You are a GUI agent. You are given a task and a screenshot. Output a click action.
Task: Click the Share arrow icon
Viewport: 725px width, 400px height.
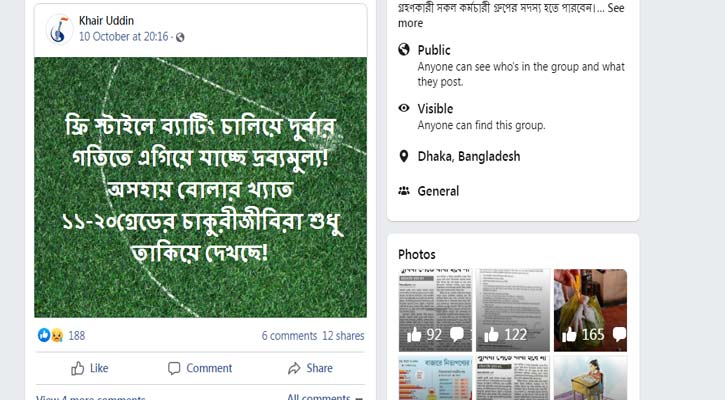pyautogui.click(x=294, y=368)
